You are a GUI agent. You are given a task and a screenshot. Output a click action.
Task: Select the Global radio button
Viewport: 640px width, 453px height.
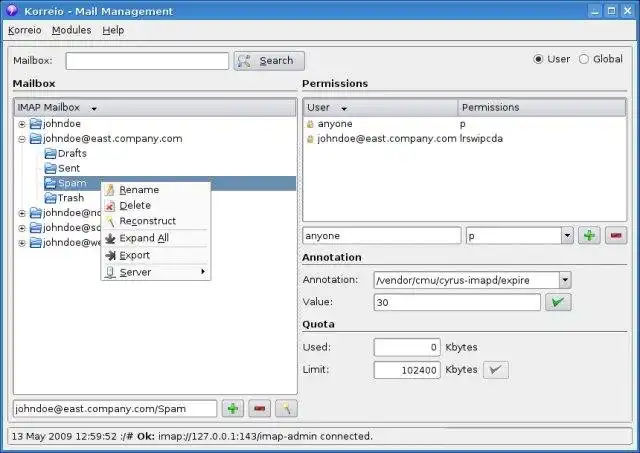pos(584,59)
